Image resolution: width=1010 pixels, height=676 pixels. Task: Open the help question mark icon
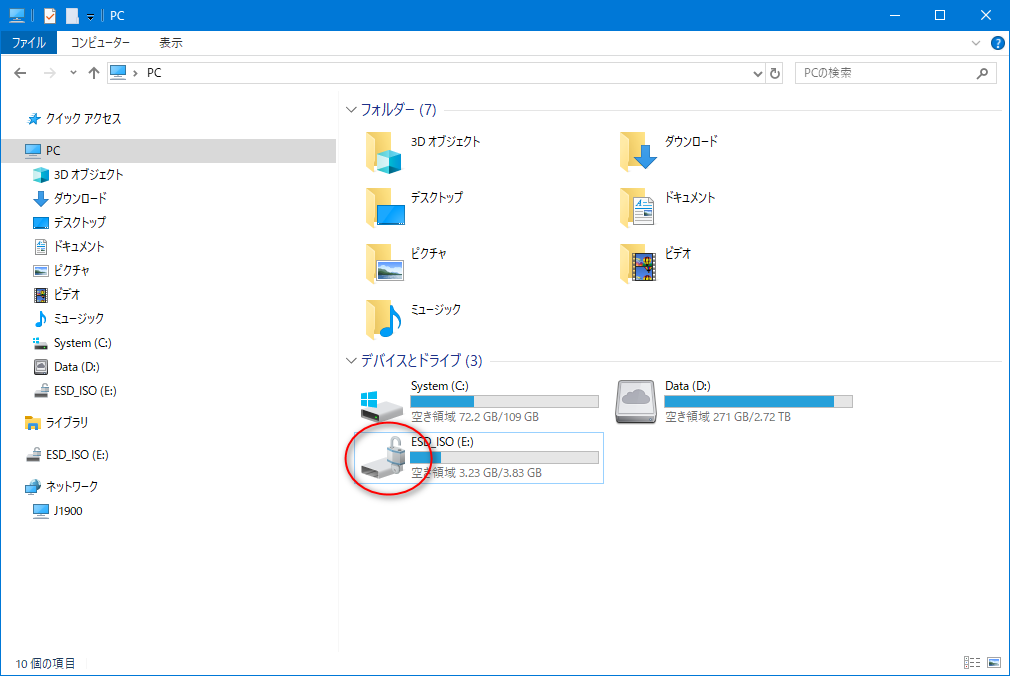(x=997, y=43)
